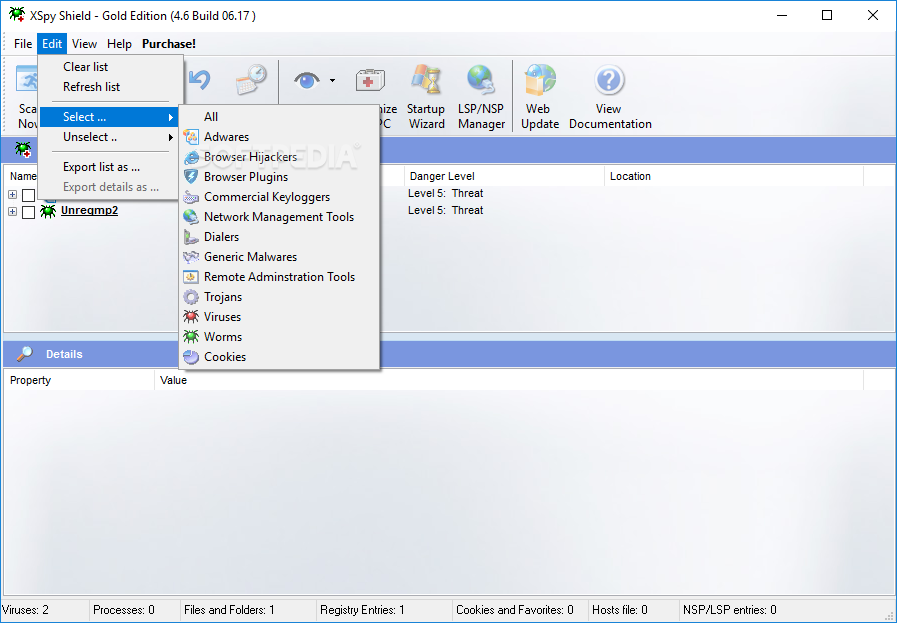Viewport: 897px width, 623px height.
Task: Click the green bug icon beside Unregmp2
Action: pyautogui.click(x=48, y=211)
